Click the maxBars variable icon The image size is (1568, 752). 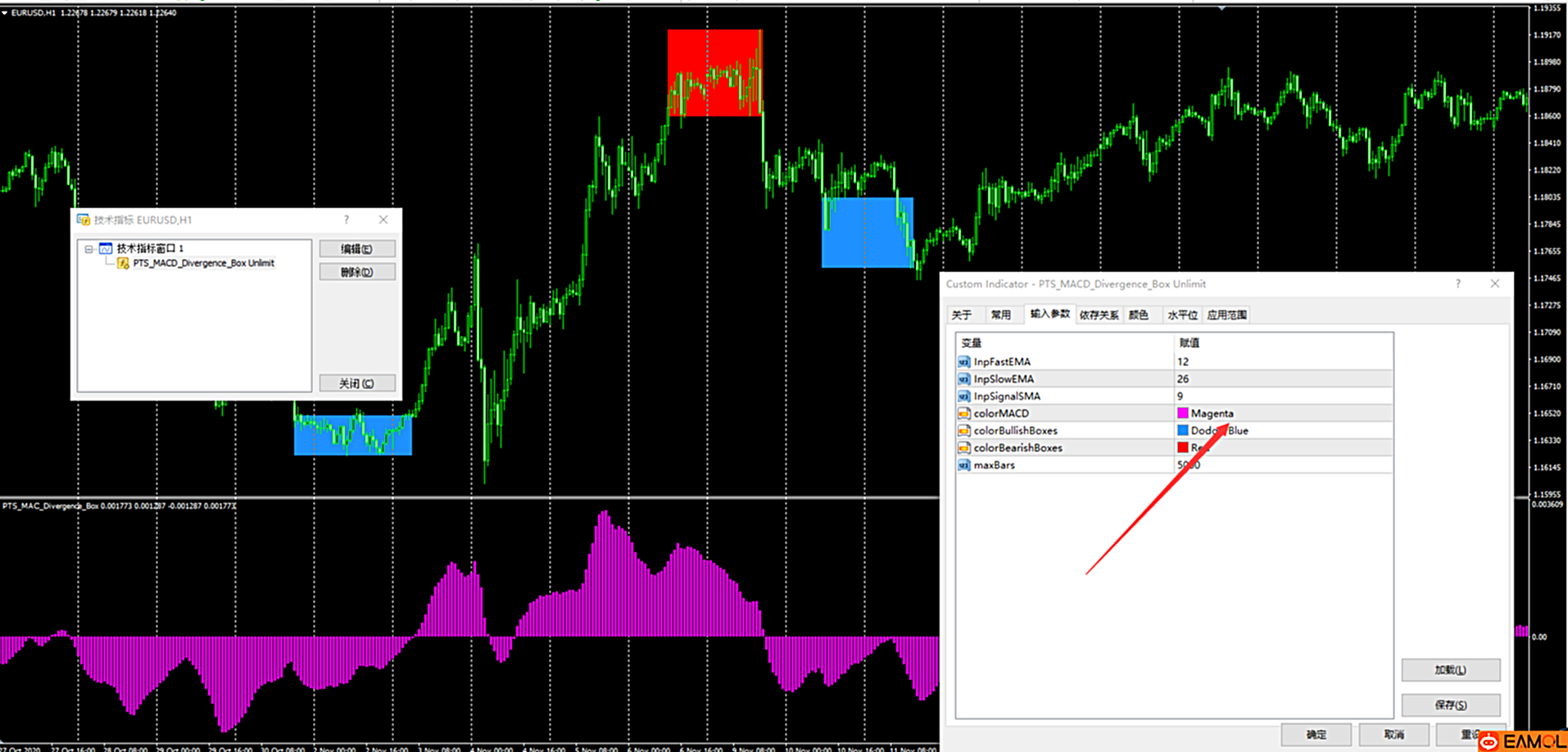tap(963, 465)
